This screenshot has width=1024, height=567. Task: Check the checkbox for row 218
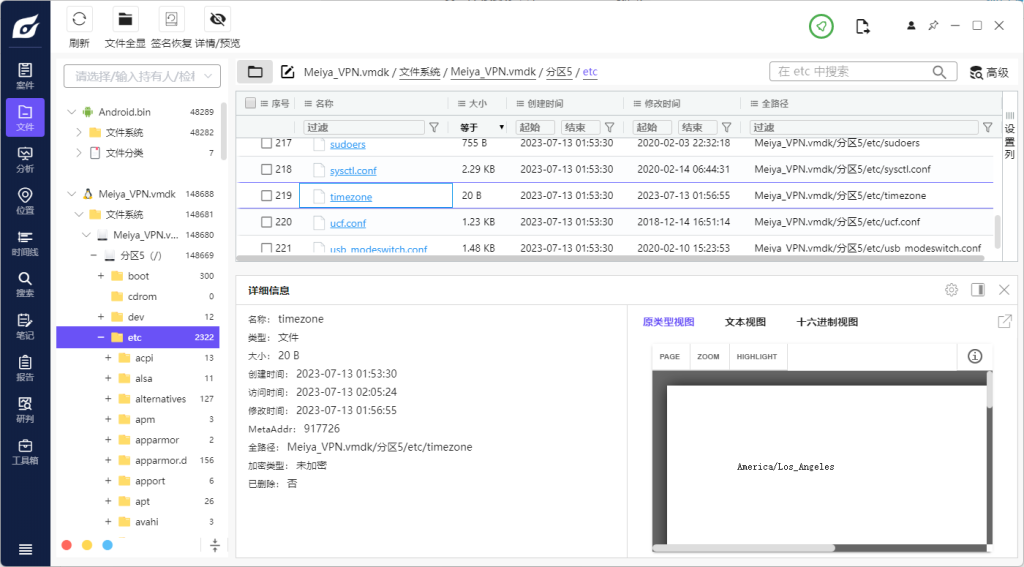[267, 170]
